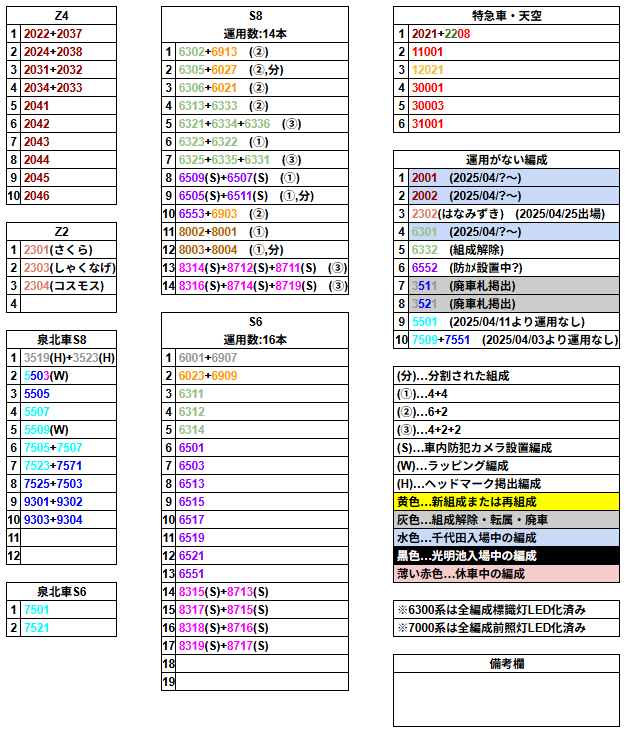Select the 8002+8001 (①) row
The width and height of the screenshot is (626, 732).
262,232
